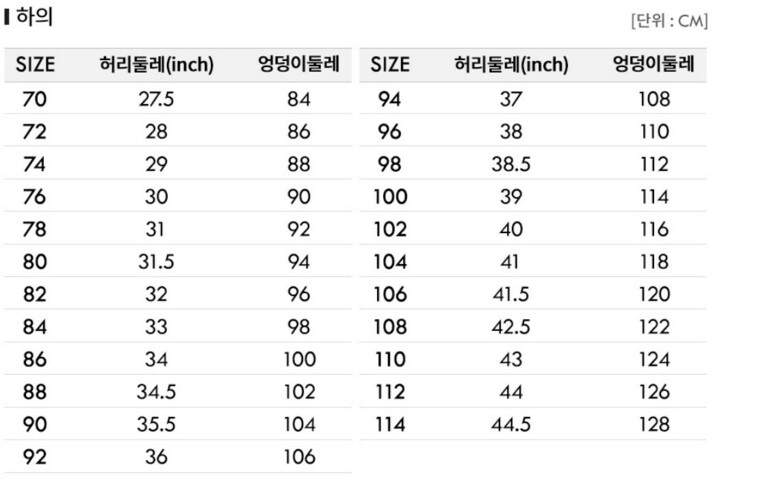Select size 80 in the size column

coord(35,262)
